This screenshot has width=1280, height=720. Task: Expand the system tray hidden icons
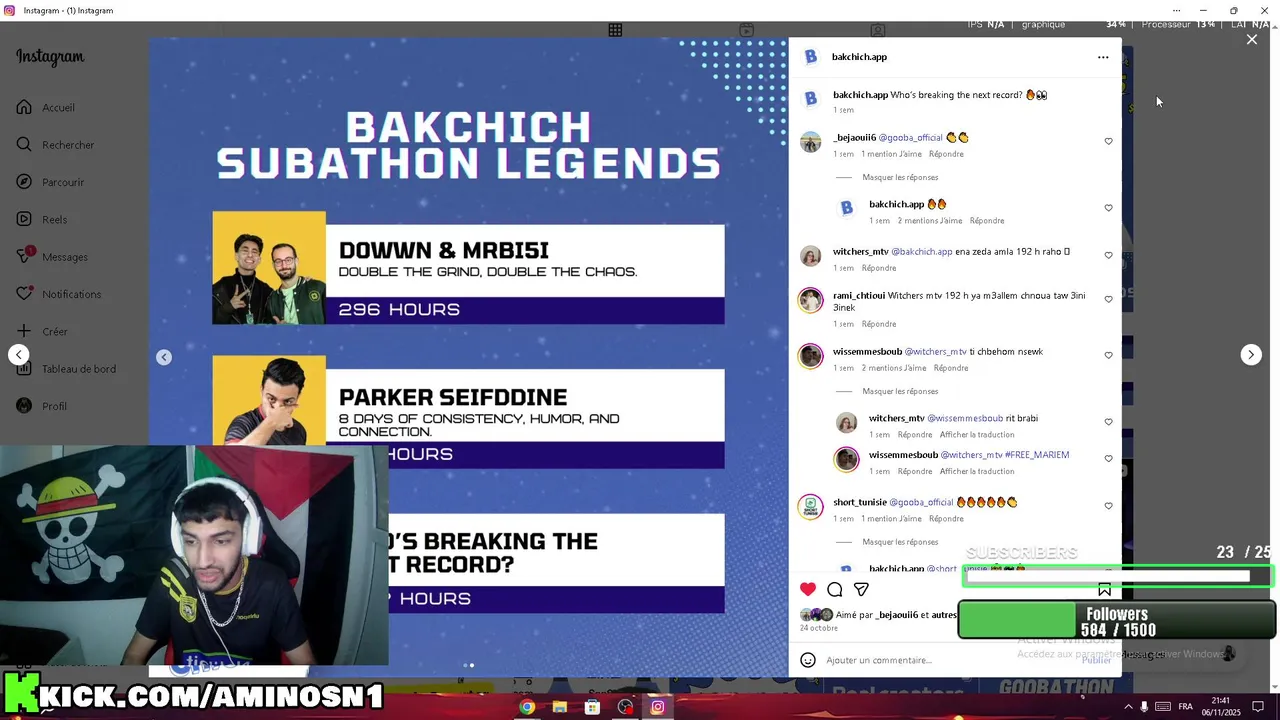click(x=1129, y=707)
